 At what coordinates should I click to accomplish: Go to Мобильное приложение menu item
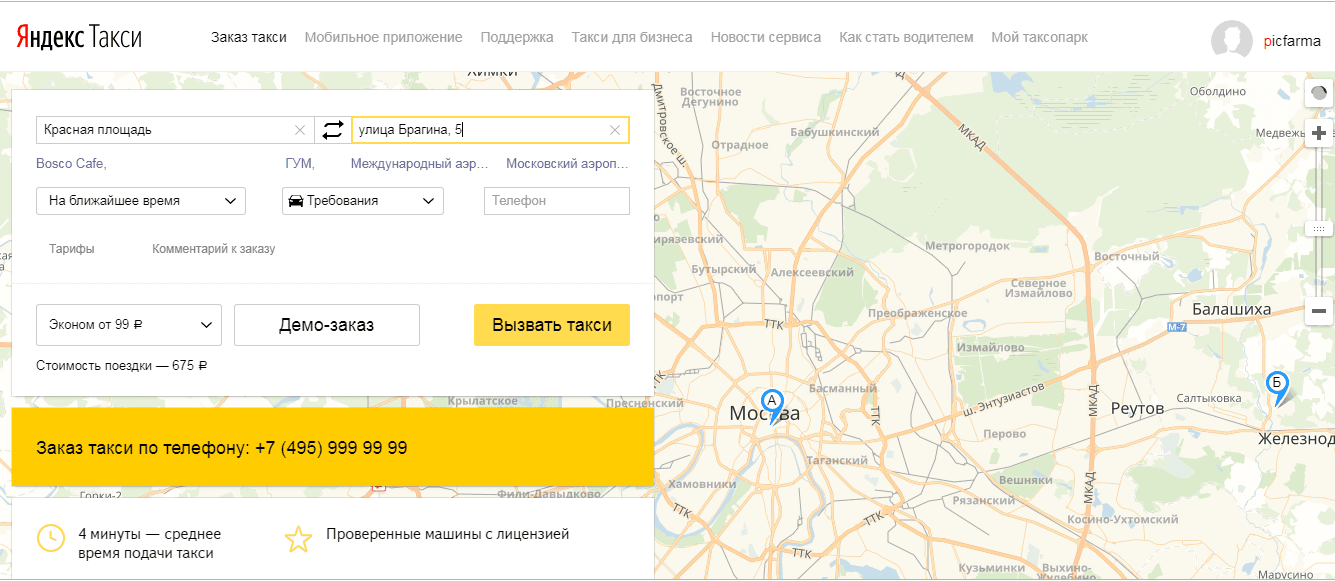[x=383, y=37]
